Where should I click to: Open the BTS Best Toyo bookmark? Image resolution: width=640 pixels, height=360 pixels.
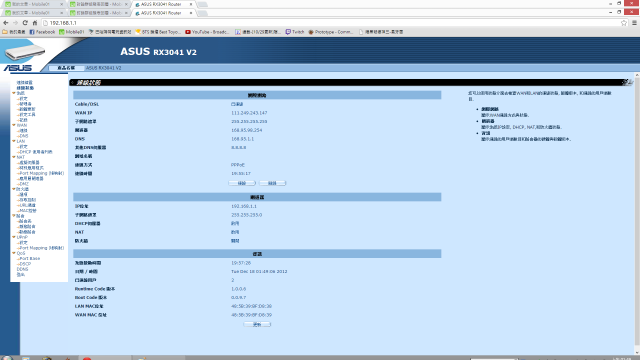(x=158, y=32)
